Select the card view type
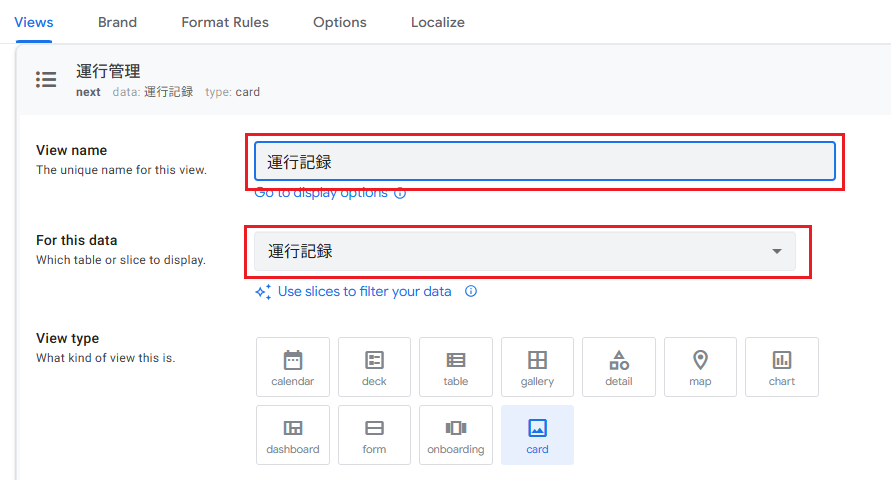Screen dimensions: 891x480 (537, 435)
